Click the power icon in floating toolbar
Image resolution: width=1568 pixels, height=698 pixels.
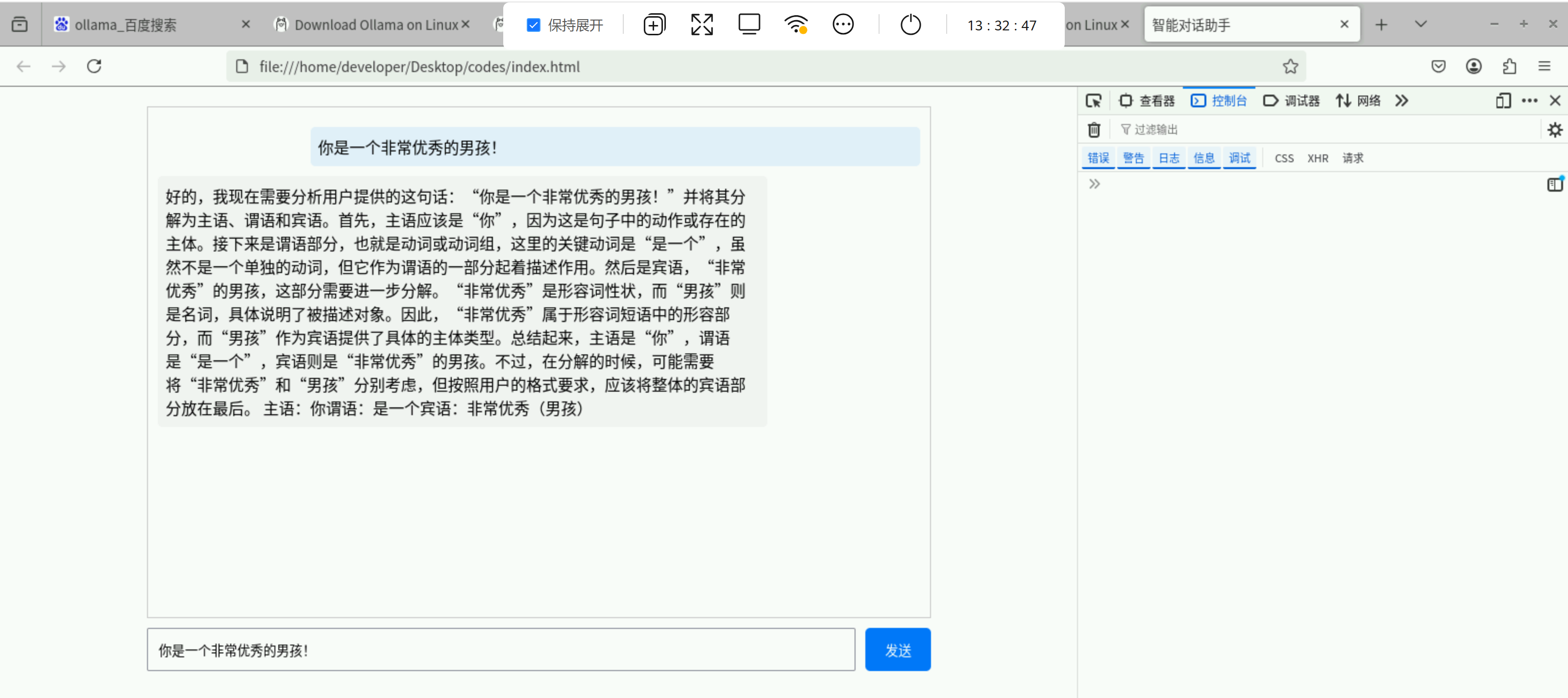tap(910, 25)
